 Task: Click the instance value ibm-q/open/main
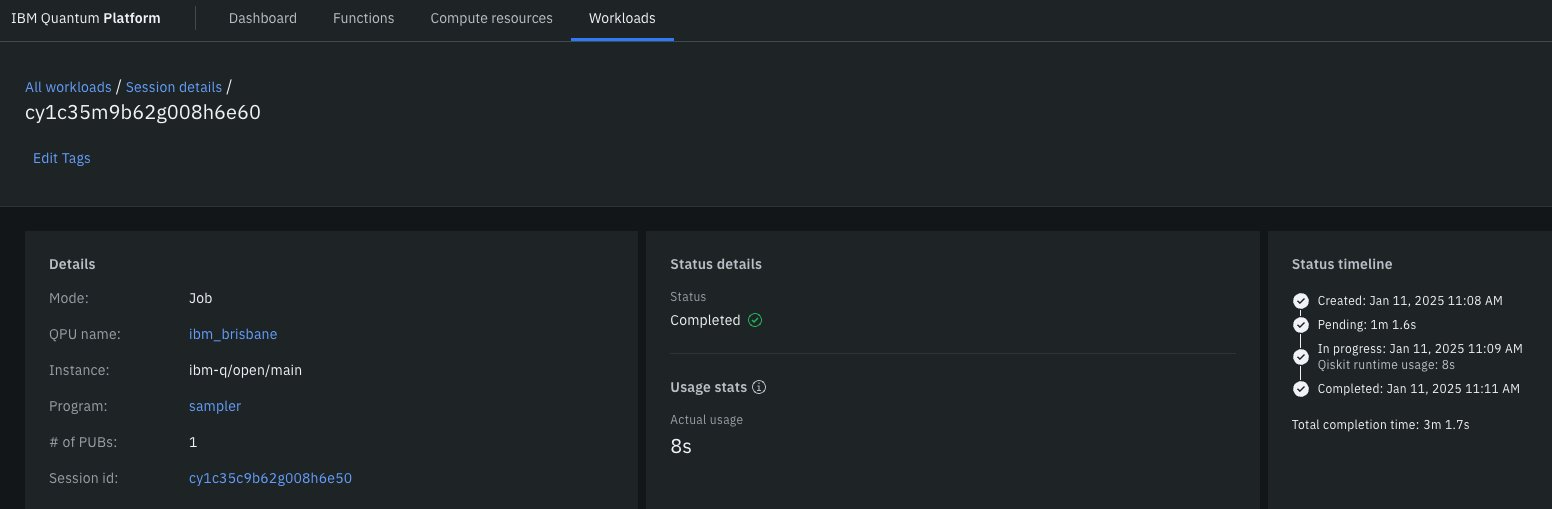(x=245, y=370)
